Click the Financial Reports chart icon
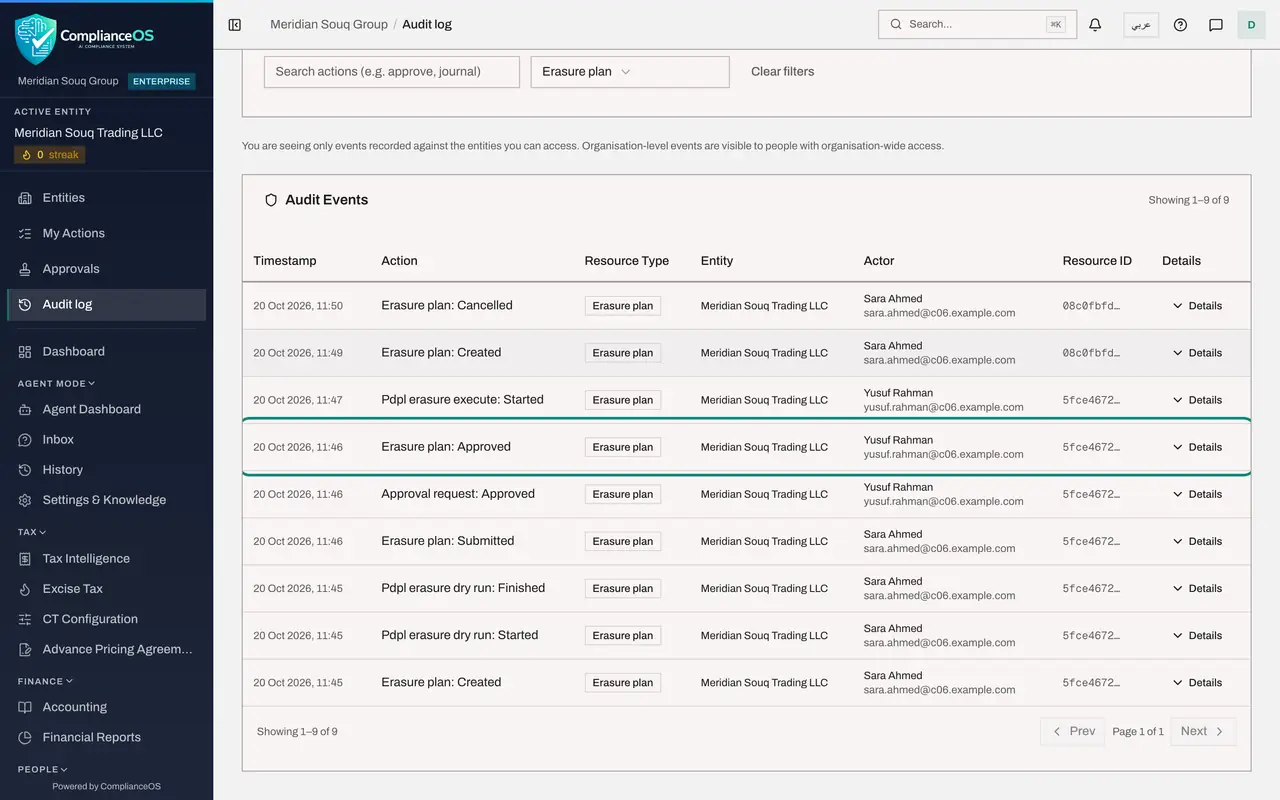 coord(25,737)
